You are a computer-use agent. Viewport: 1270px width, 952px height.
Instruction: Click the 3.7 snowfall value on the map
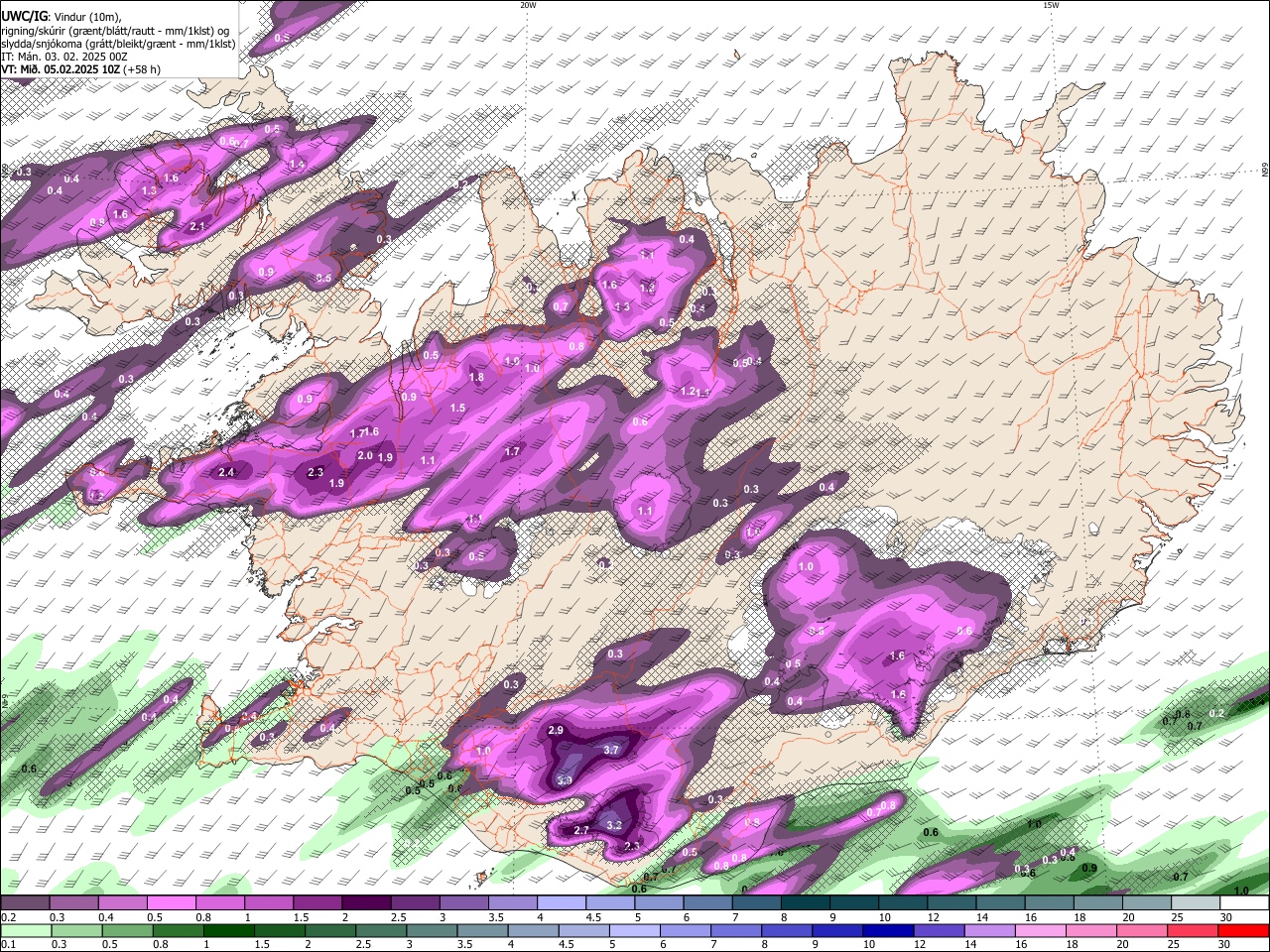tap(611, 750)
